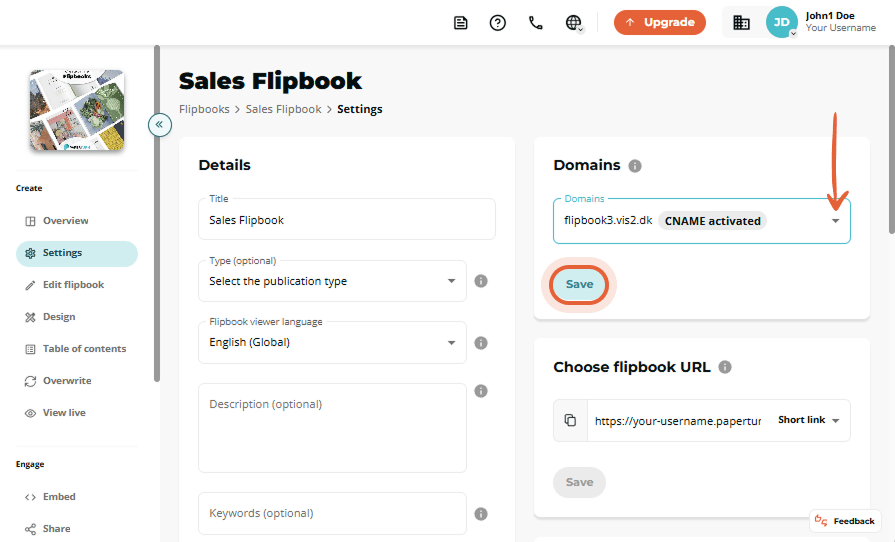Viewport: 895px width, 542px height.
Task: Open the publication Type dropdown
Action: click(x=332, y=281)
